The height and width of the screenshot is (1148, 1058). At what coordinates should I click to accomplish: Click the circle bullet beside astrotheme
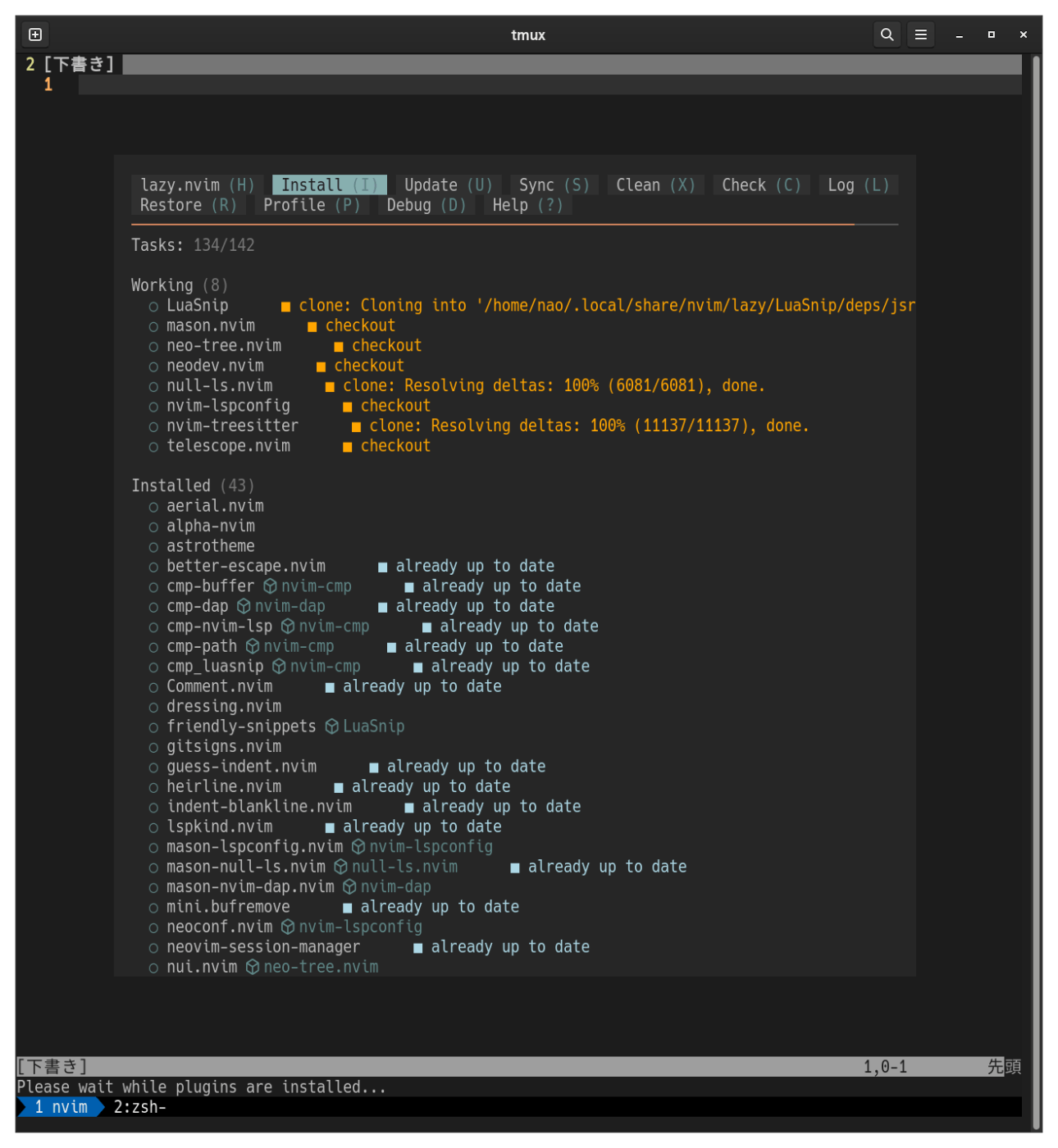click(x=153, y=547)
